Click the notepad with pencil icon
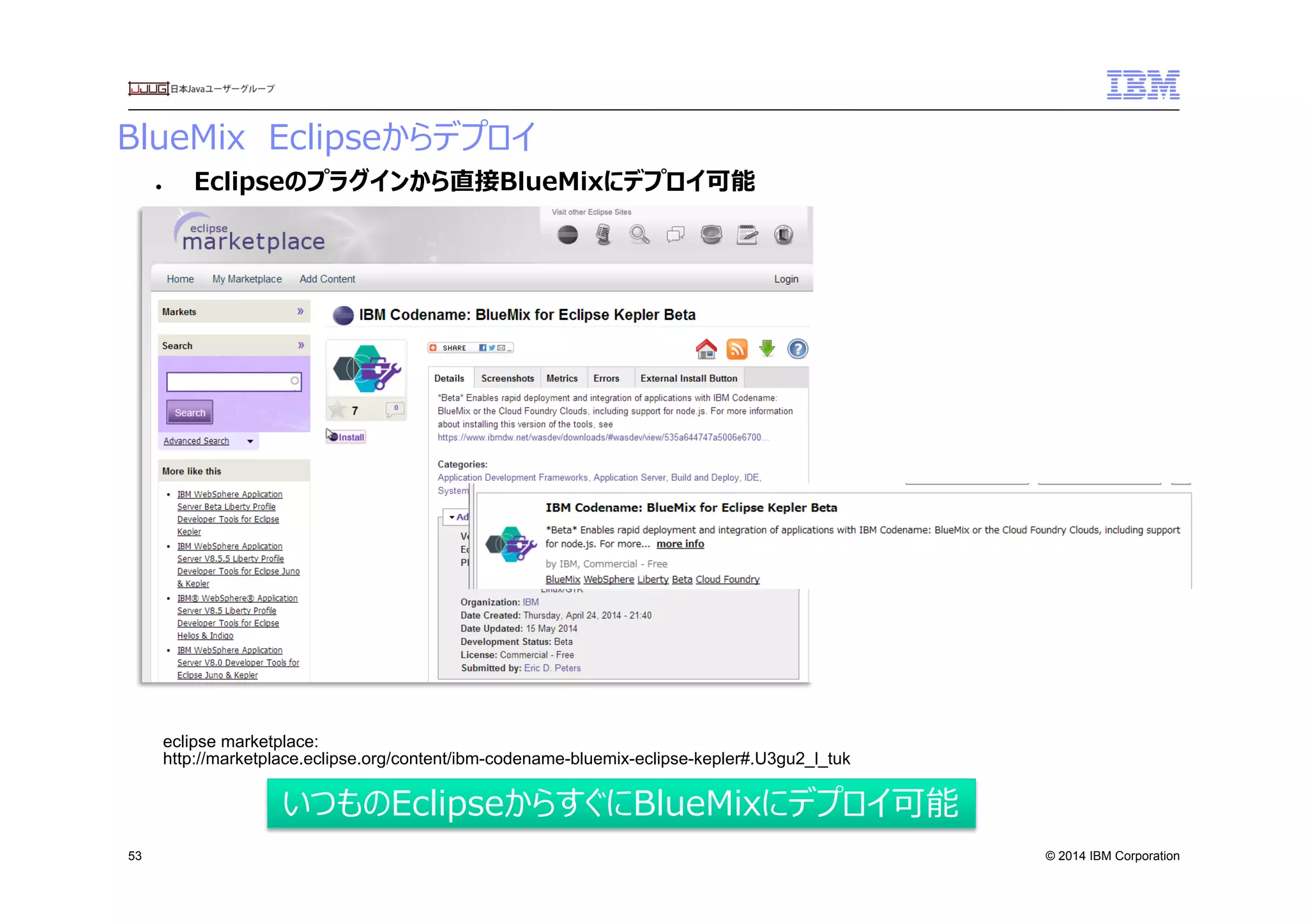The height and width of the screenshot is (924, 1308). [747, 235]
